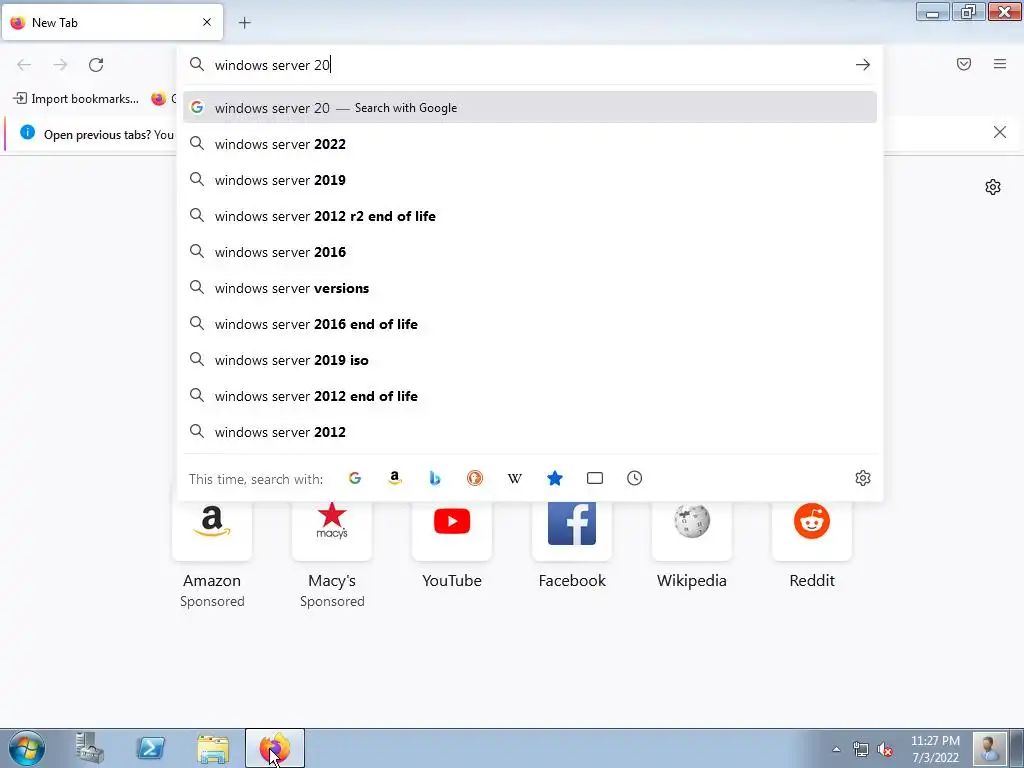The image size is (1024, 768).
Task: Search with Google one-off icon
Action: [x=355, y=478]
